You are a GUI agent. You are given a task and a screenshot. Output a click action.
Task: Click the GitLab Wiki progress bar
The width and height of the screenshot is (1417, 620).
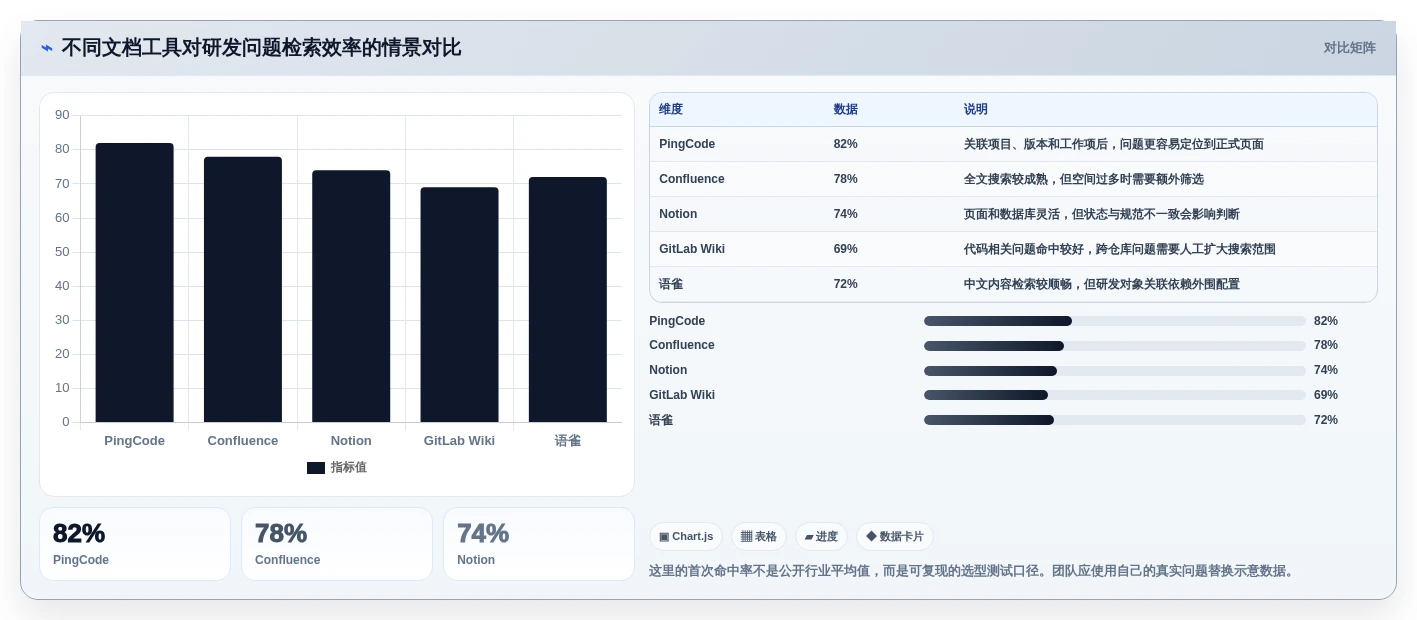pos(1115,395)
